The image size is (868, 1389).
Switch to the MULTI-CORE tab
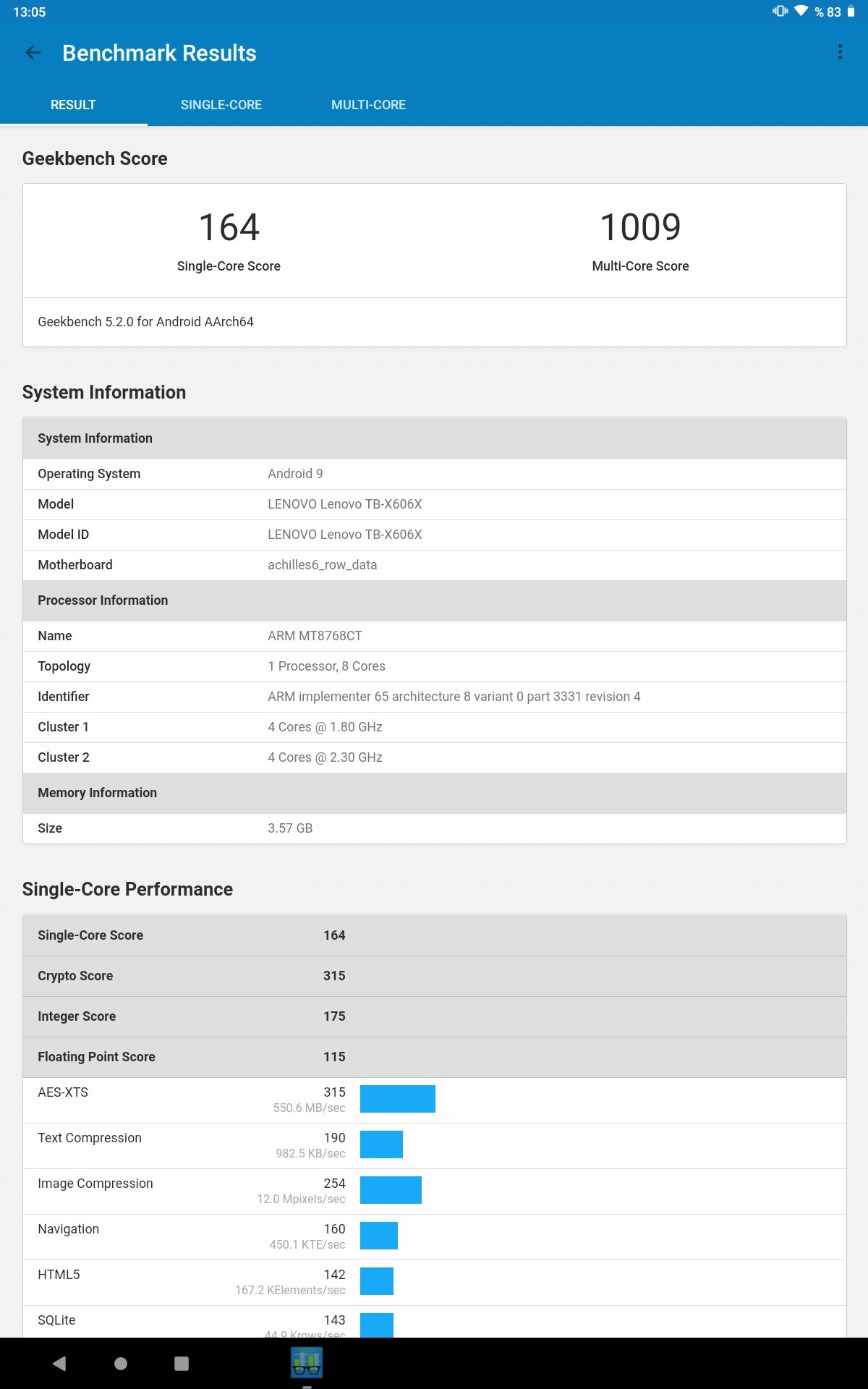[x=369, y=105]
